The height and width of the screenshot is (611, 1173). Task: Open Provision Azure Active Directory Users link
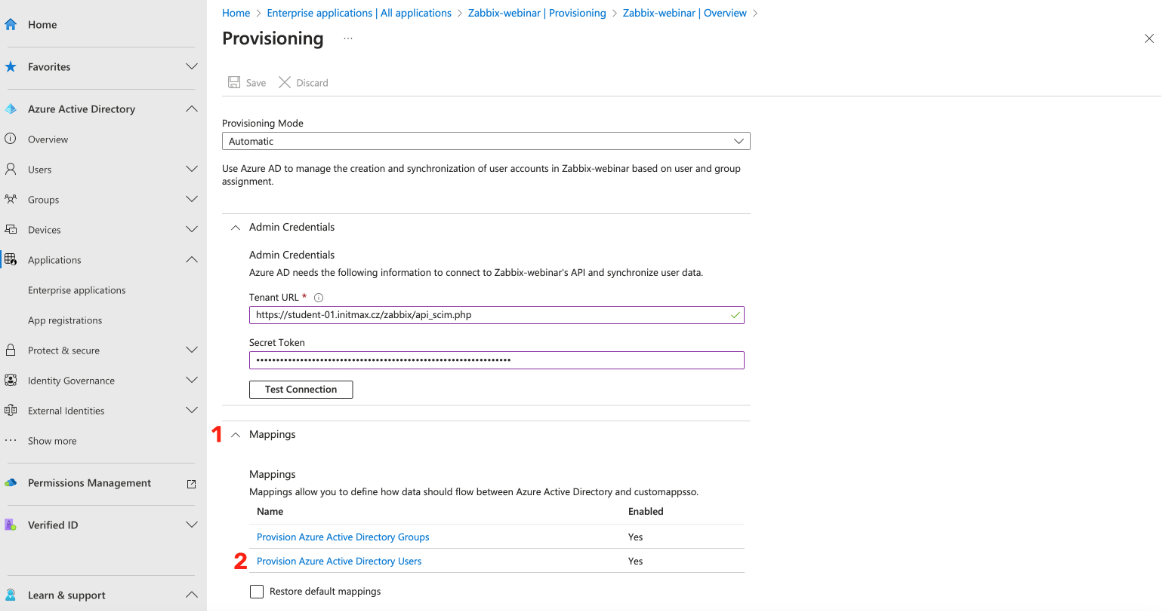pos(339,561)
